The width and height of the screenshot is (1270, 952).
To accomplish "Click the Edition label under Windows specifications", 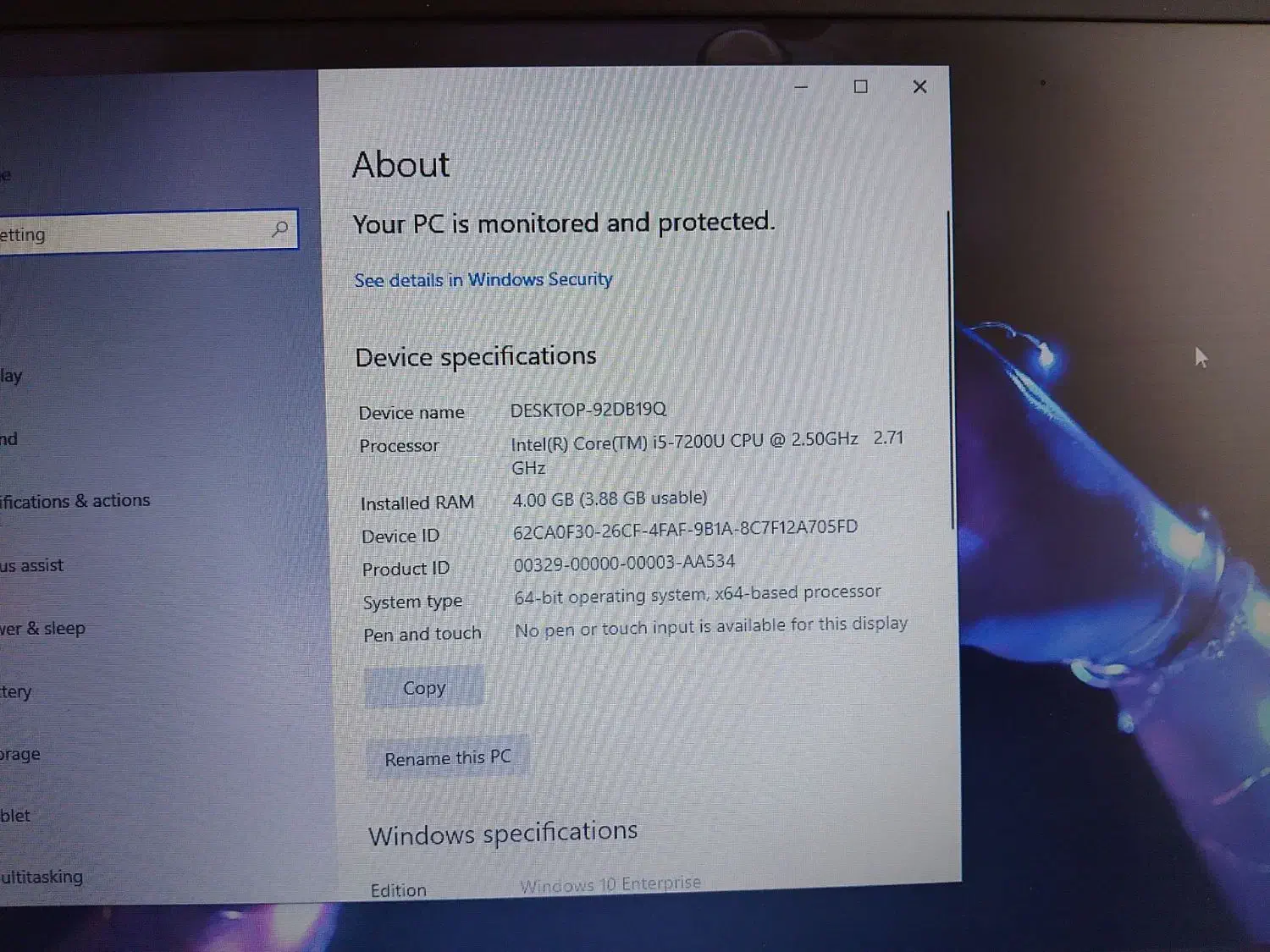I will pos(398,890).
